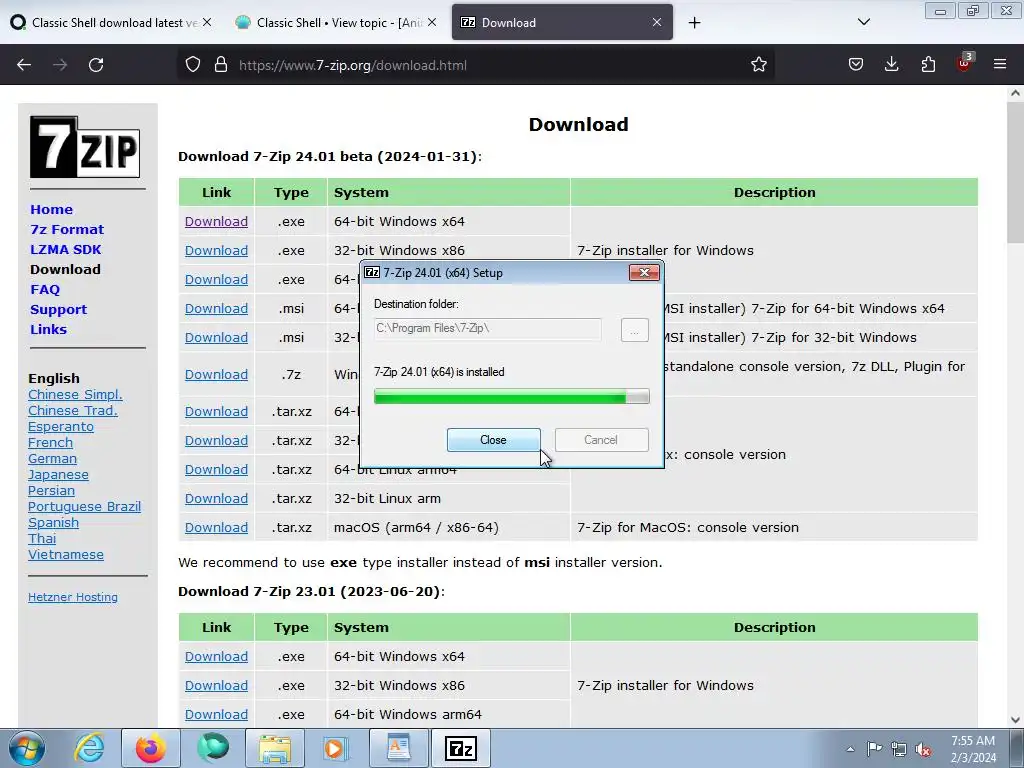Open uBlock Origin extension icon
The height and width of the screenshot is (768, 1024).
click(x=965, y=63)
